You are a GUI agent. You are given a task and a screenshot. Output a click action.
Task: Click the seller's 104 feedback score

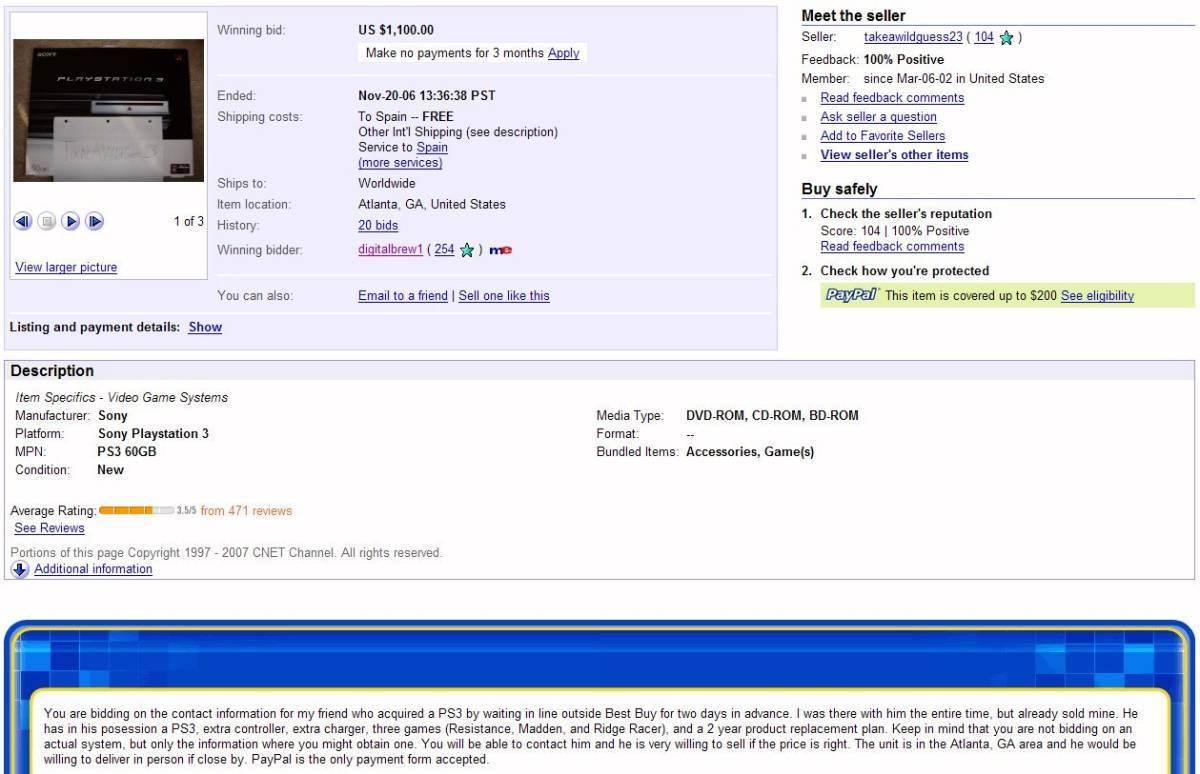click(984, 37)
